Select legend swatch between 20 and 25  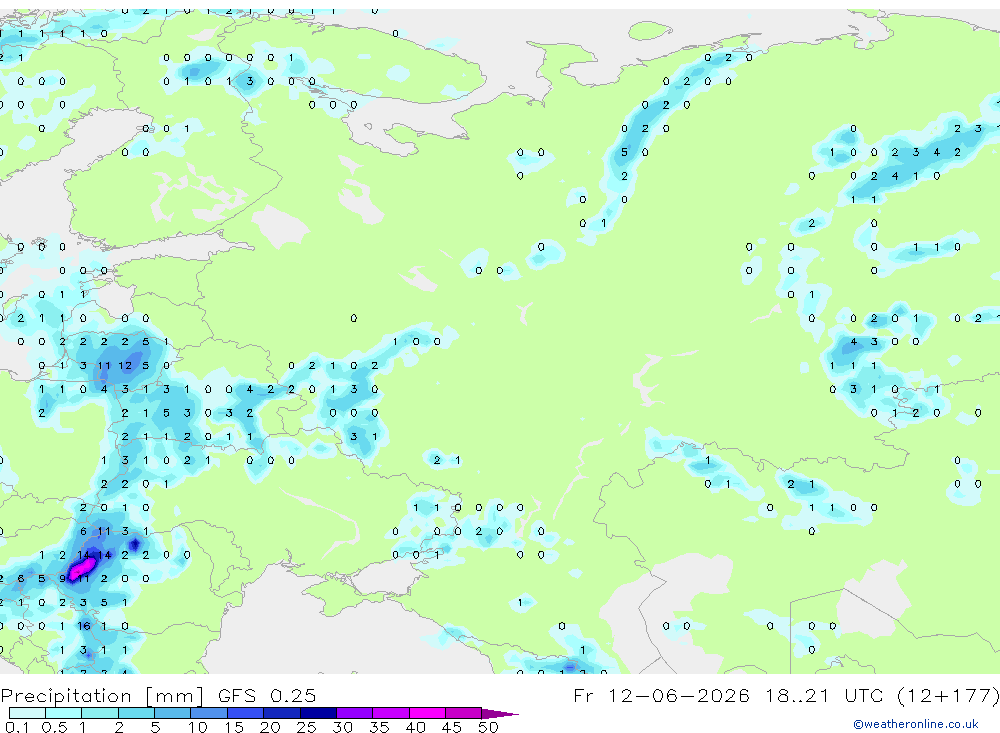pos(282,713)
